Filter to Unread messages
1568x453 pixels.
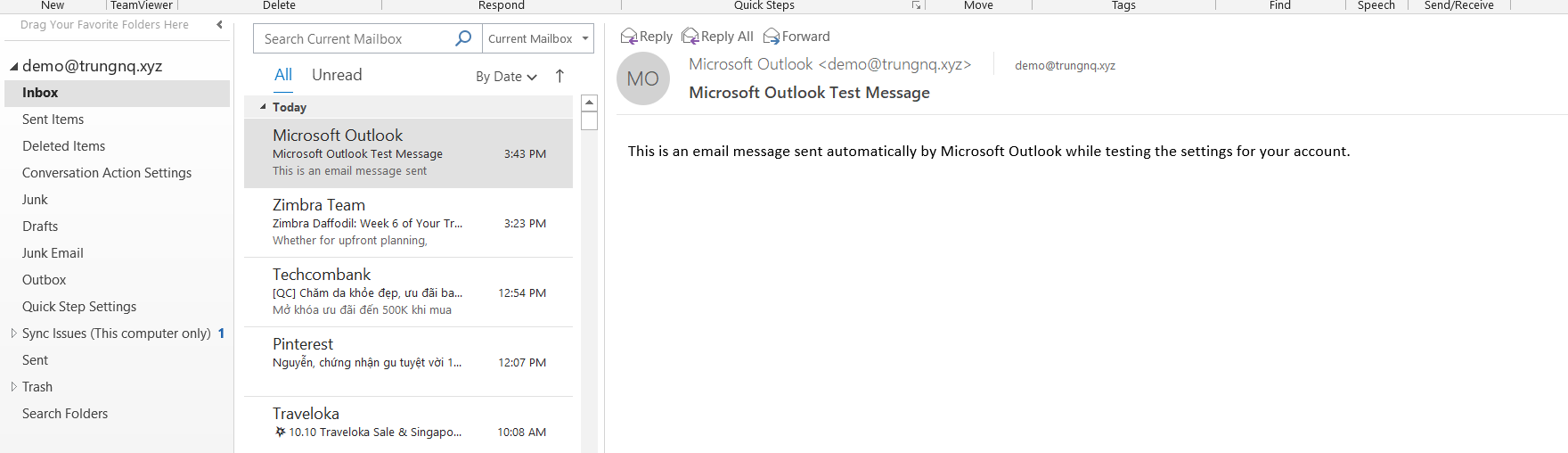coord(337,75)
